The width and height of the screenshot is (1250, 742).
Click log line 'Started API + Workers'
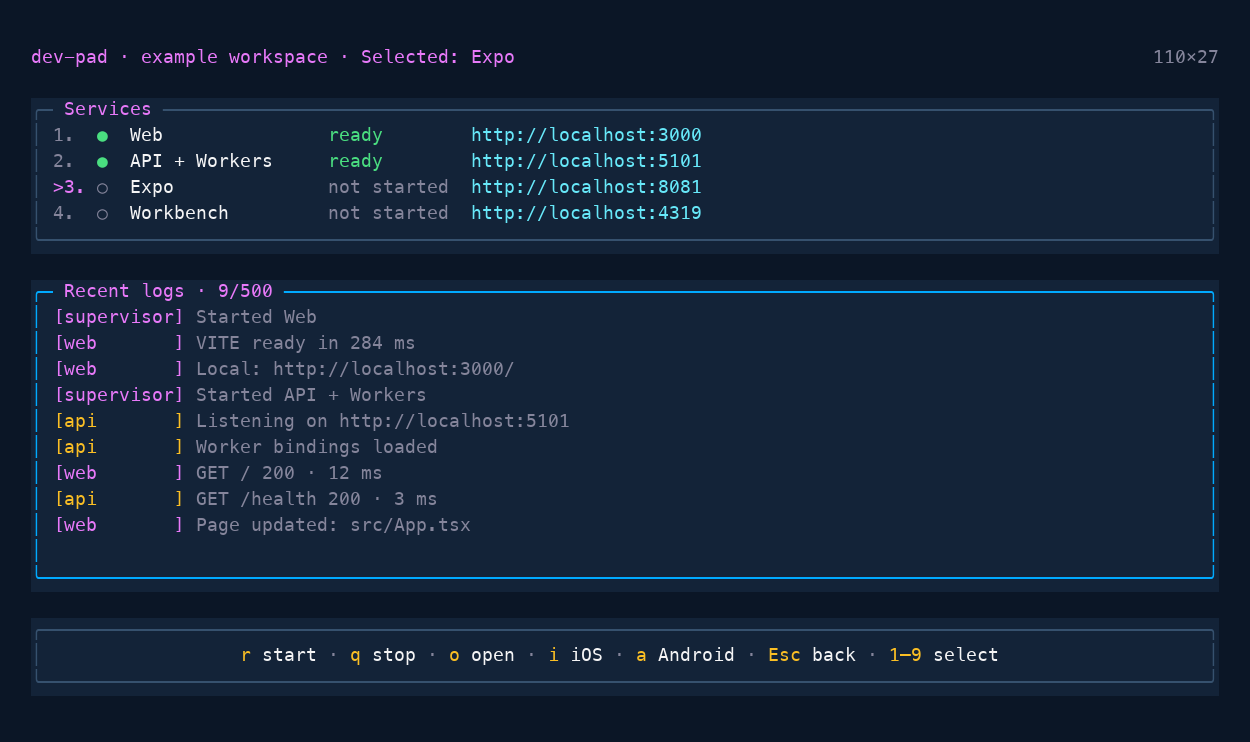[311, 395]
